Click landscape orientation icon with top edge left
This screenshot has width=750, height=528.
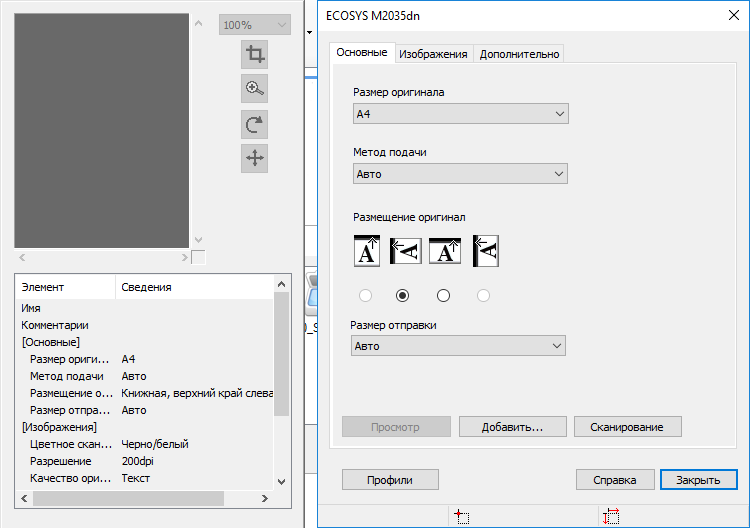pos(486,250)
